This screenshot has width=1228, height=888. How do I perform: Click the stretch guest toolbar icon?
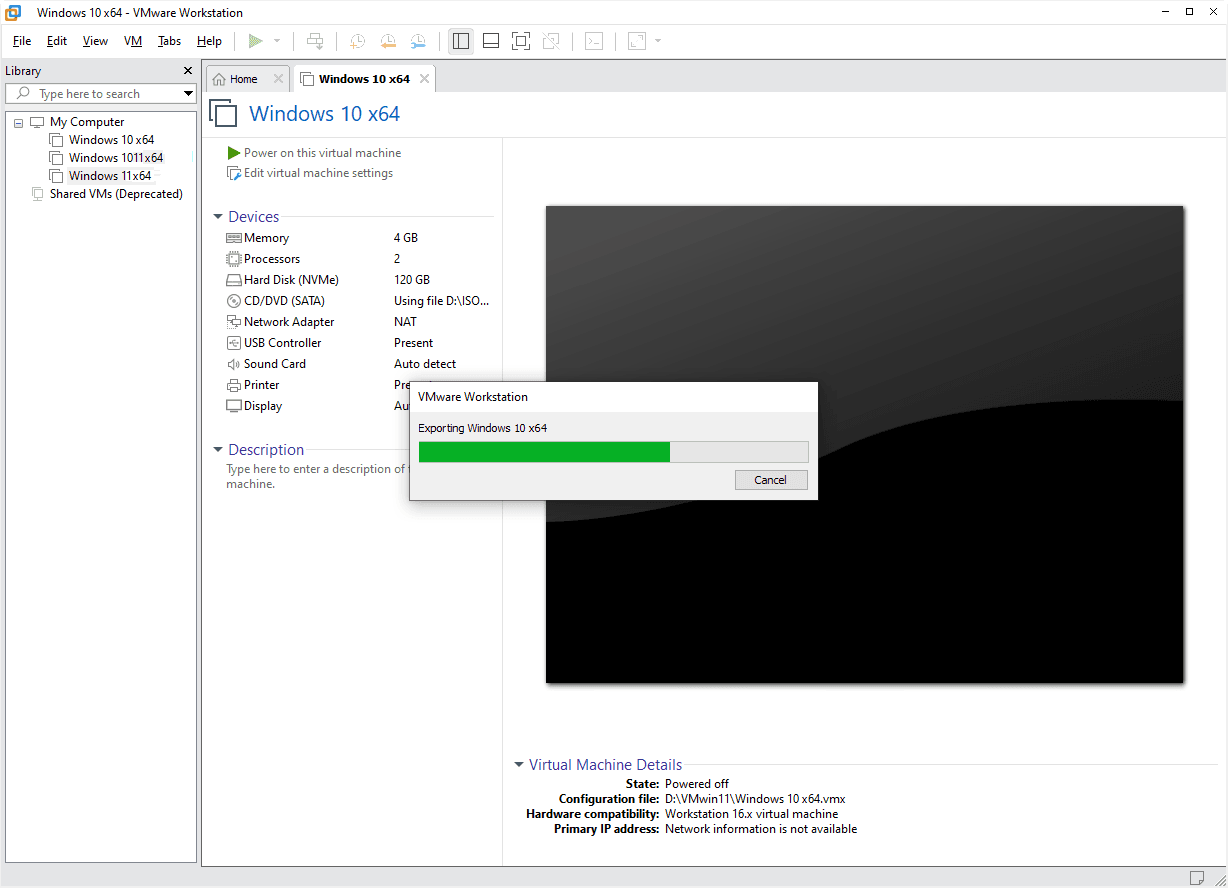coord(637,41)
